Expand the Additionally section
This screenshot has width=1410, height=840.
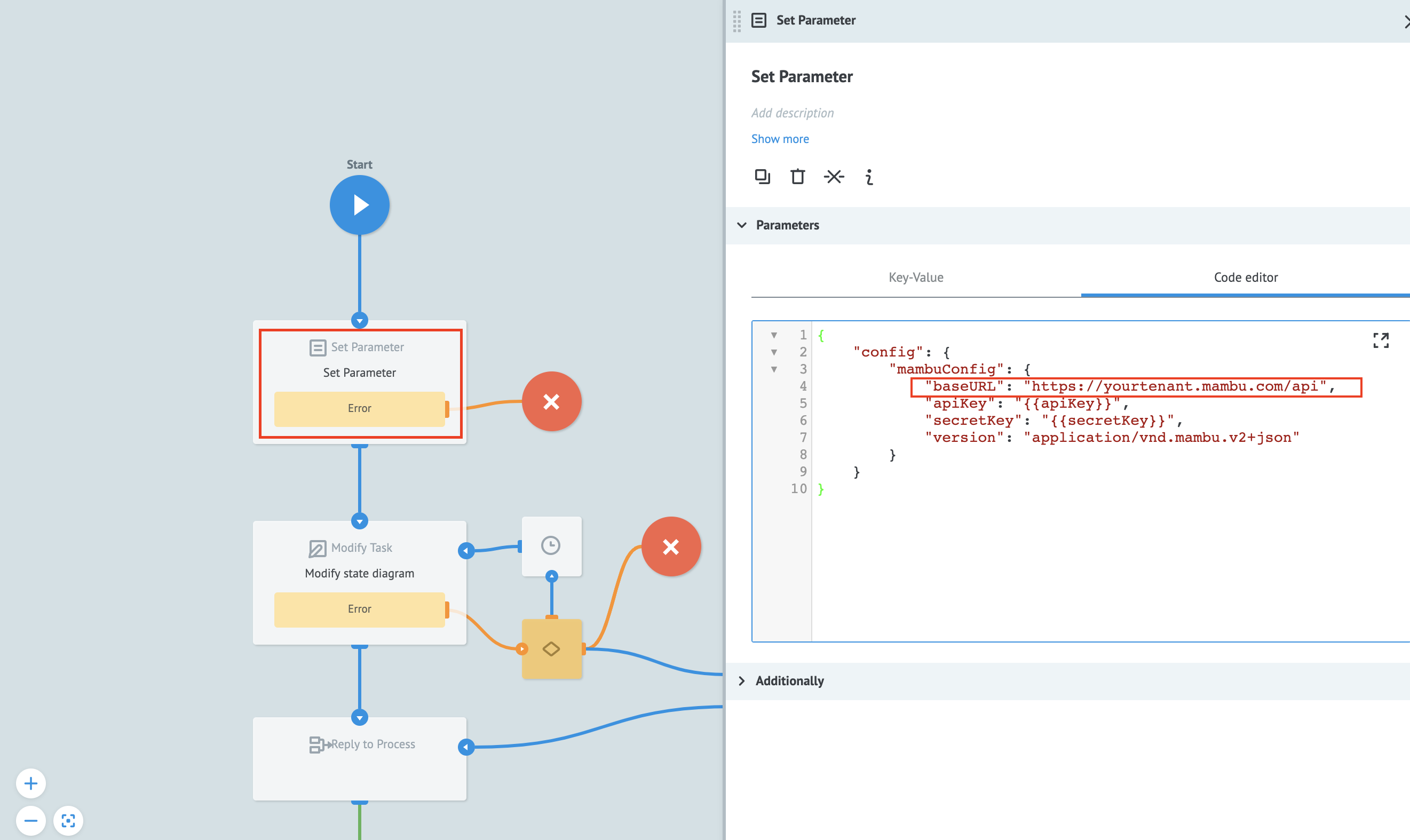(741, 681)
